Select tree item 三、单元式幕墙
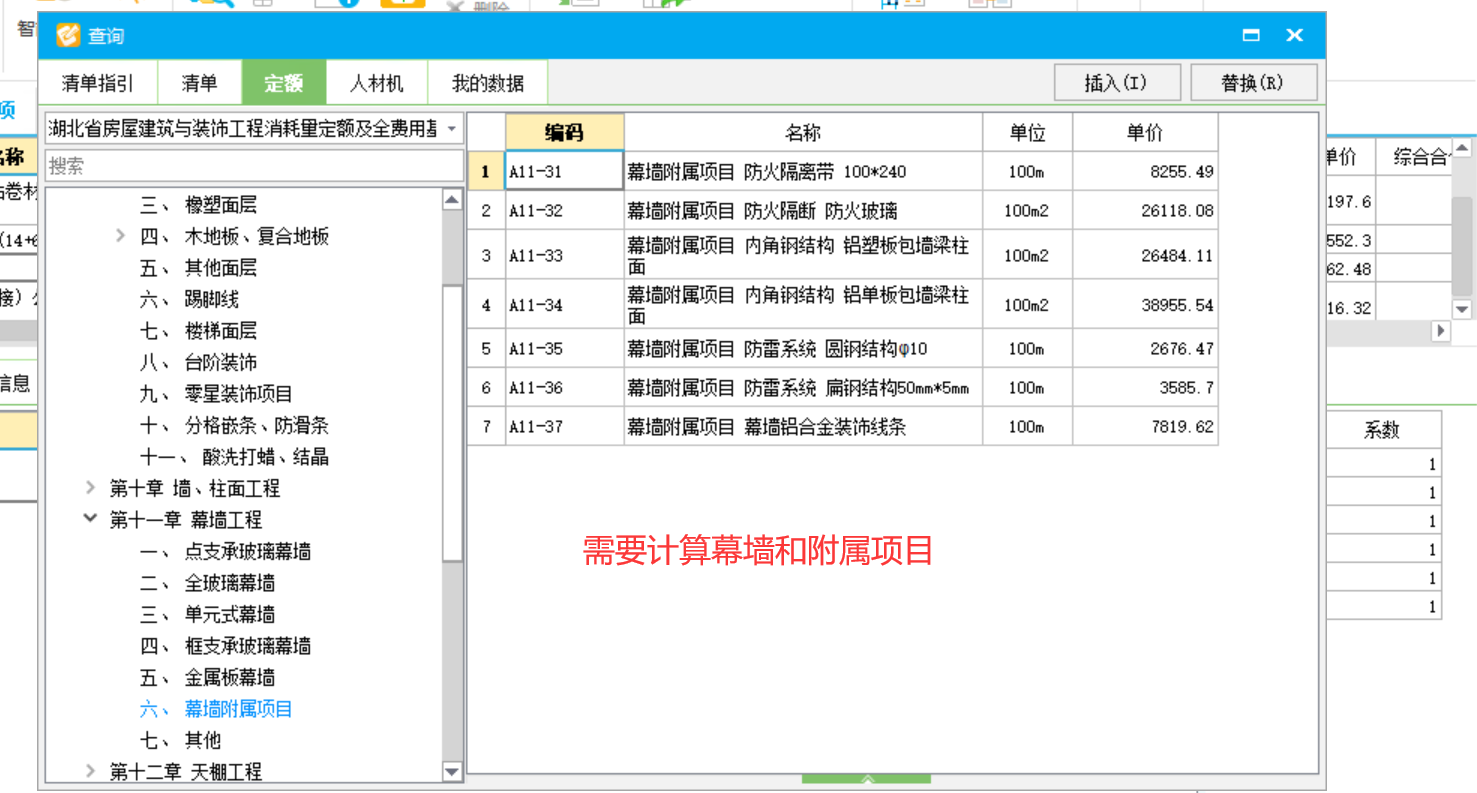Image resolution: width=1477 pixels, height=793 pixels. click(207, 614)
